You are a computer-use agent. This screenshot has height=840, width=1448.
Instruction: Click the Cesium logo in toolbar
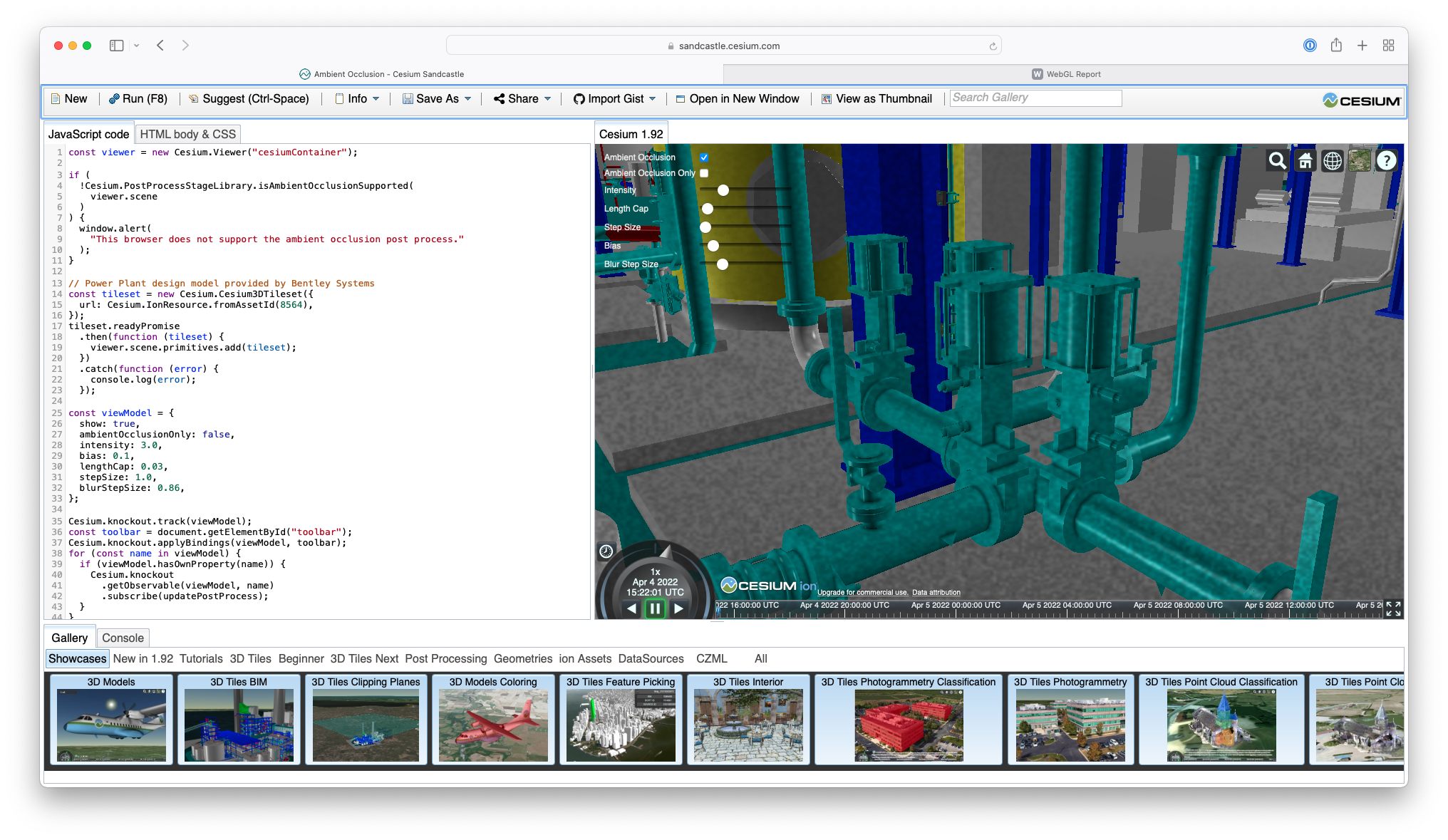[x=1361, y=100]
